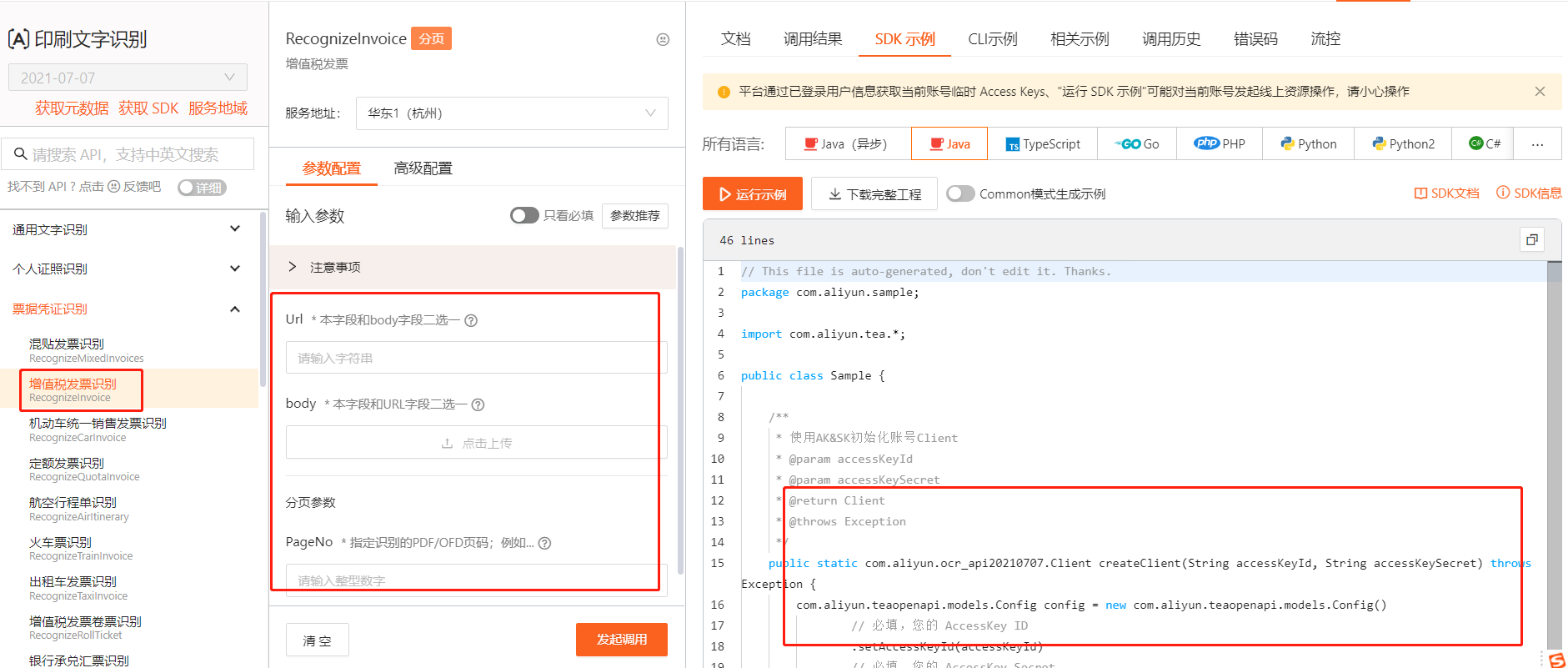Open SDK信息 info link

click(1529, 193)
